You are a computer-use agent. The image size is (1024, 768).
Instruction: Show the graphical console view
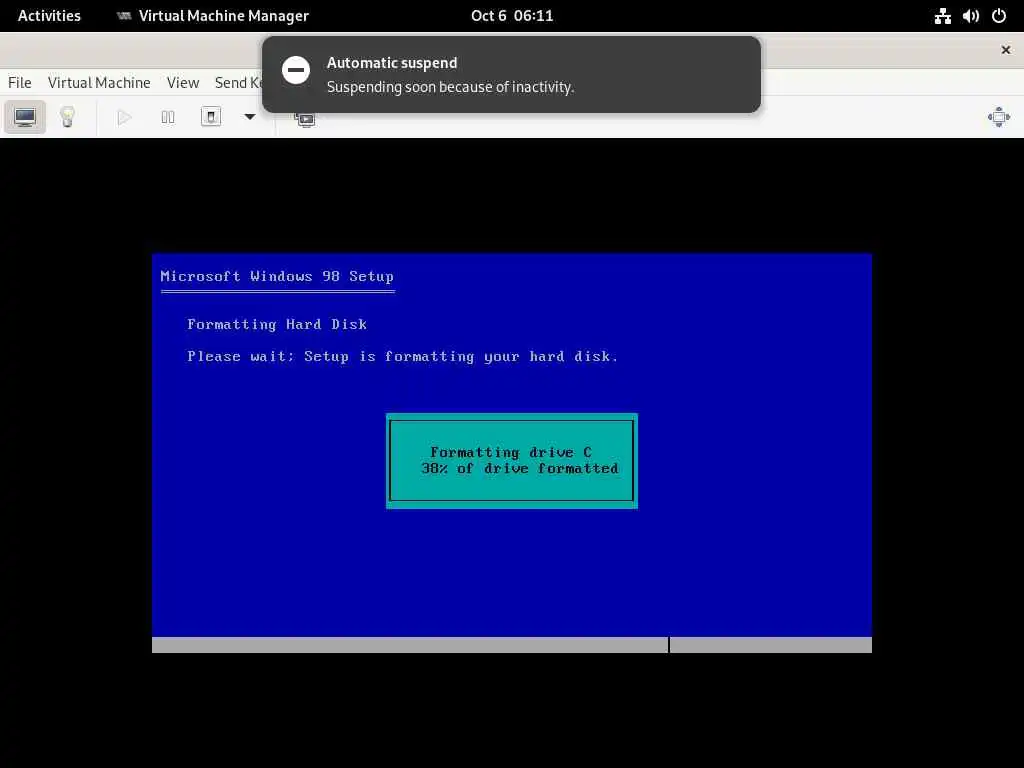[x=25, y=118]
